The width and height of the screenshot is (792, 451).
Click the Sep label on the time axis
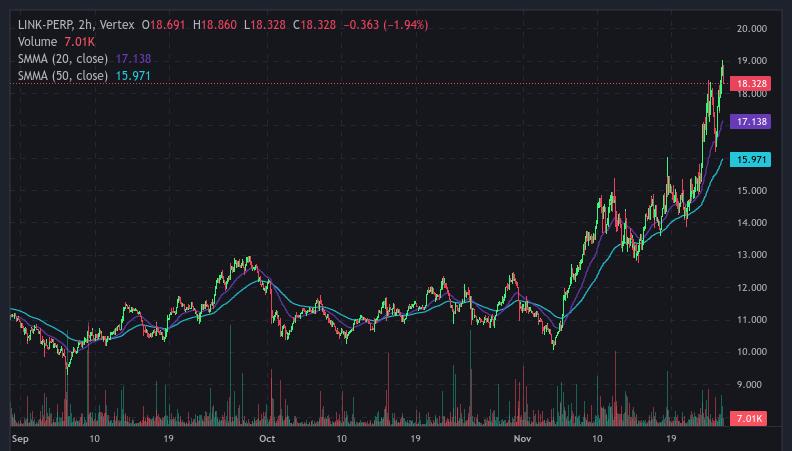point(20,438)
